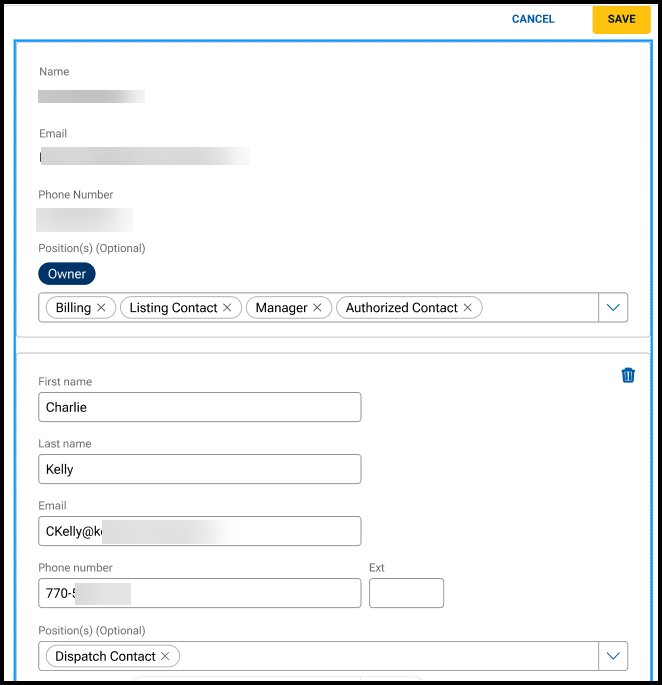Screen dimensions: 662x685
Task: Delete the Charlie Kelly contact with trash icon
Action: point(628,376)
